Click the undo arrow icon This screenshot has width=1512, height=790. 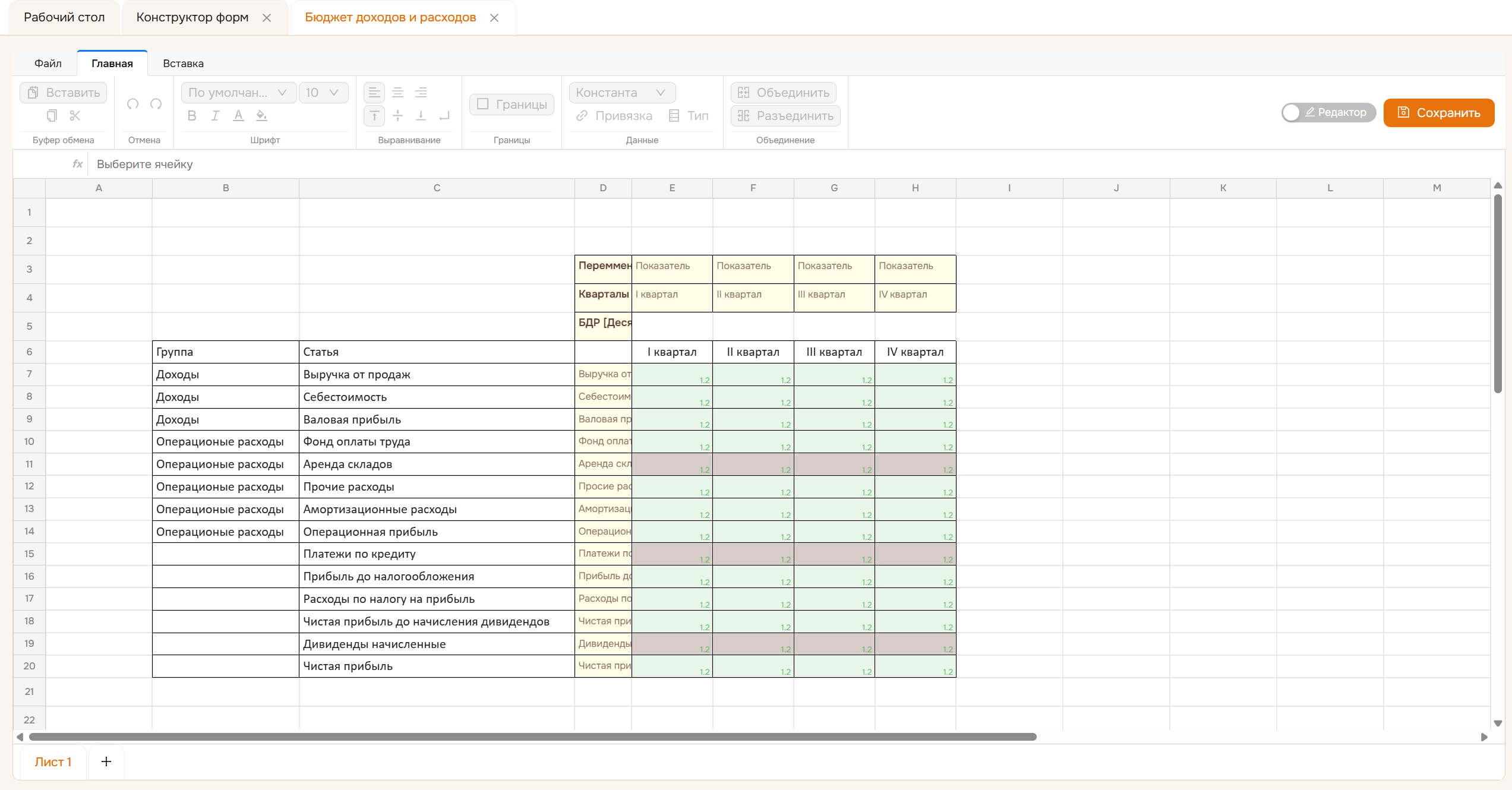click(x=132, y=104)
